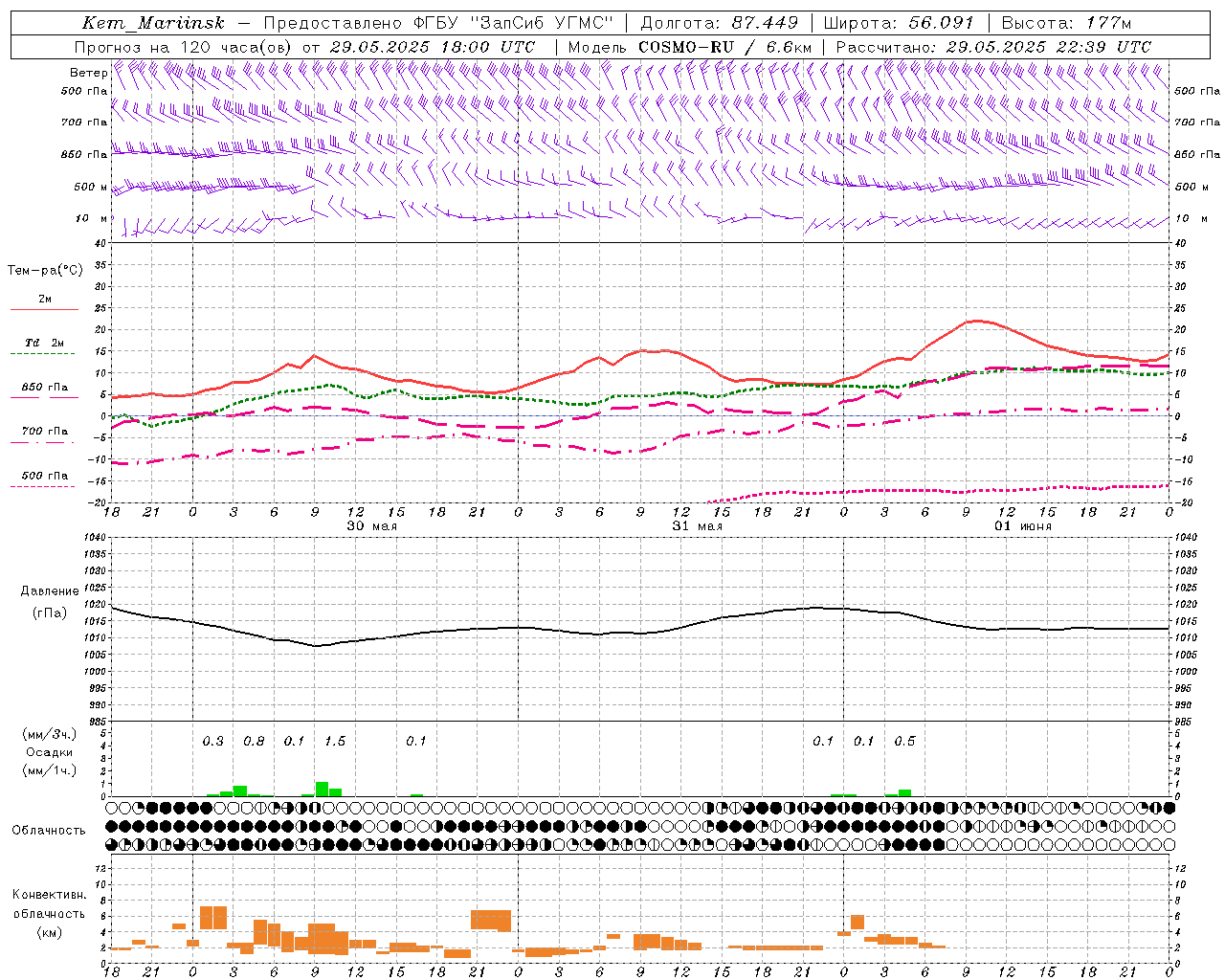Click the 10 м wind level label on left
The image size is (1225, 980).
tap(90, 219)
